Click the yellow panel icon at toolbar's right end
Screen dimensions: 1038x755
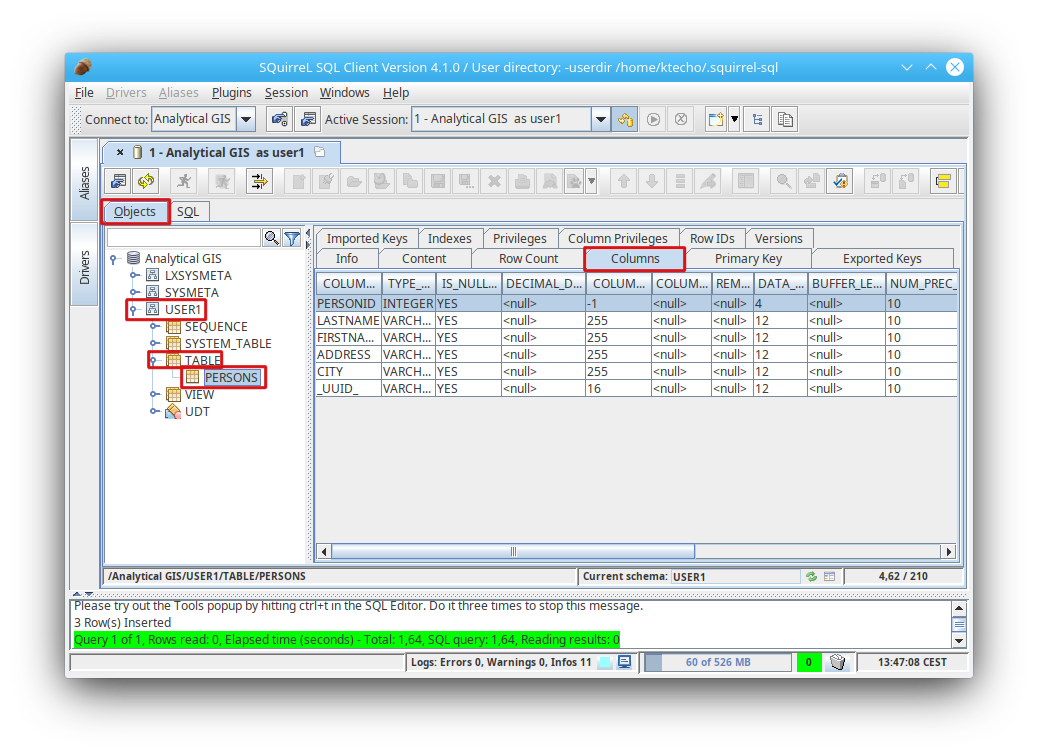tap(943, 181)
